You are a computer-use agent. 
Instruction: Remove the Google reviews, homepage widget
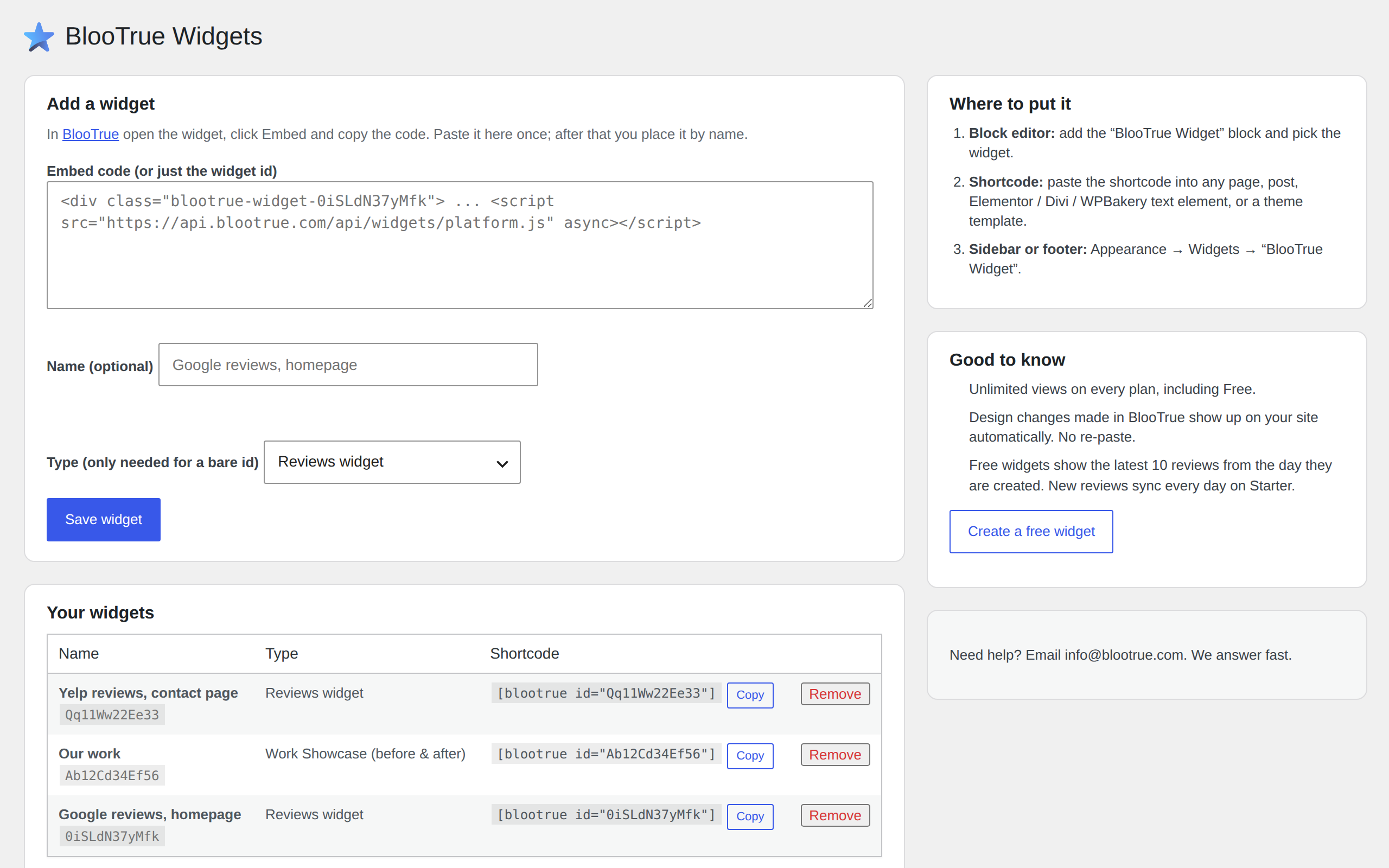click(x=835, y=816)
